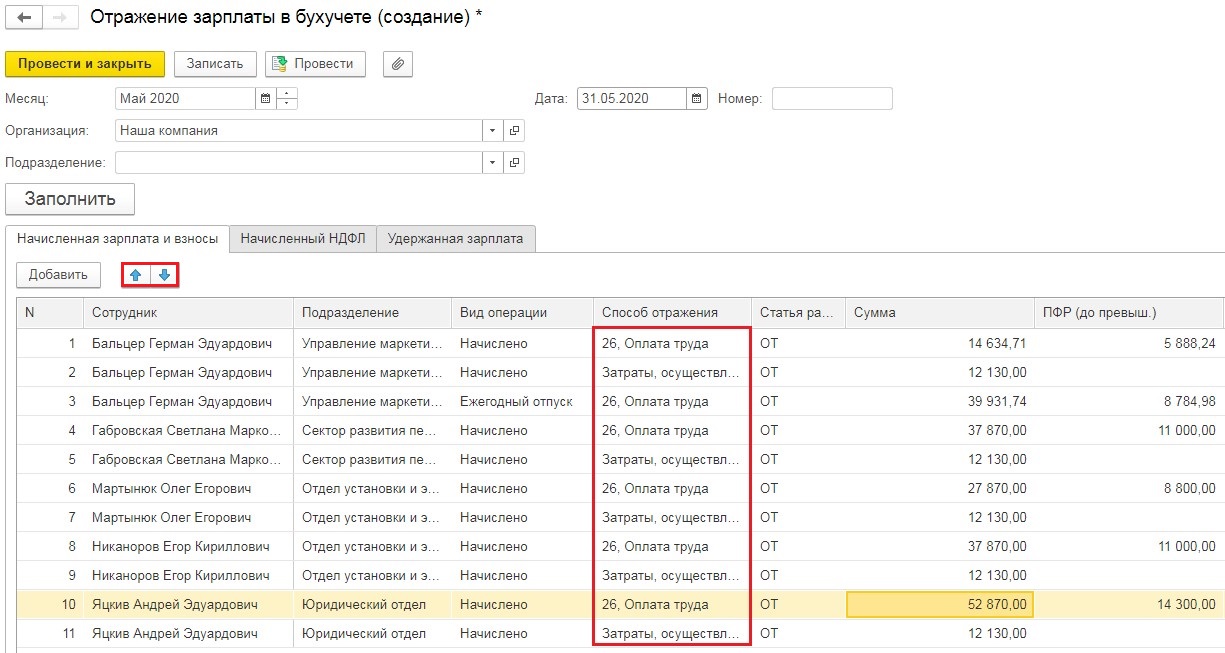Screen dimensions: 1225x653
Task: Move row down with blue arrow
Action: pos(164,275)
